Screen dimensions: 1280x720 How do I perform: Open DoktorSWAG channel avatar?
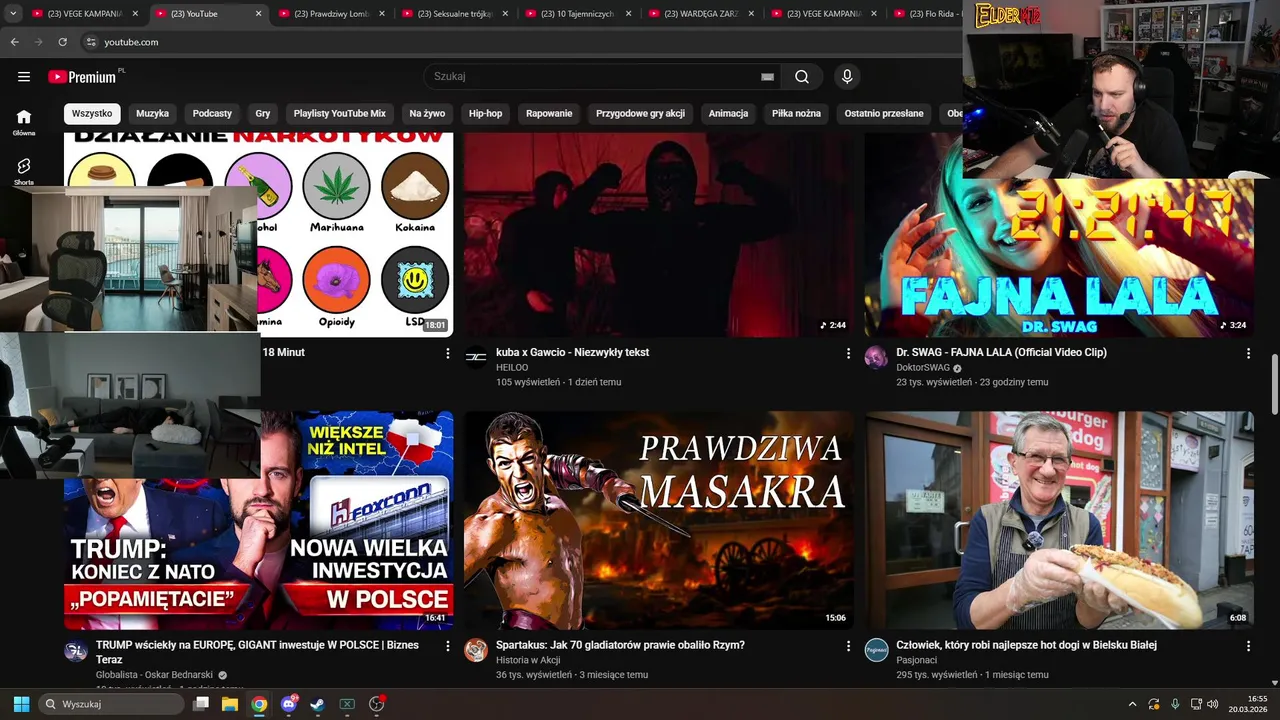[876, 358]
